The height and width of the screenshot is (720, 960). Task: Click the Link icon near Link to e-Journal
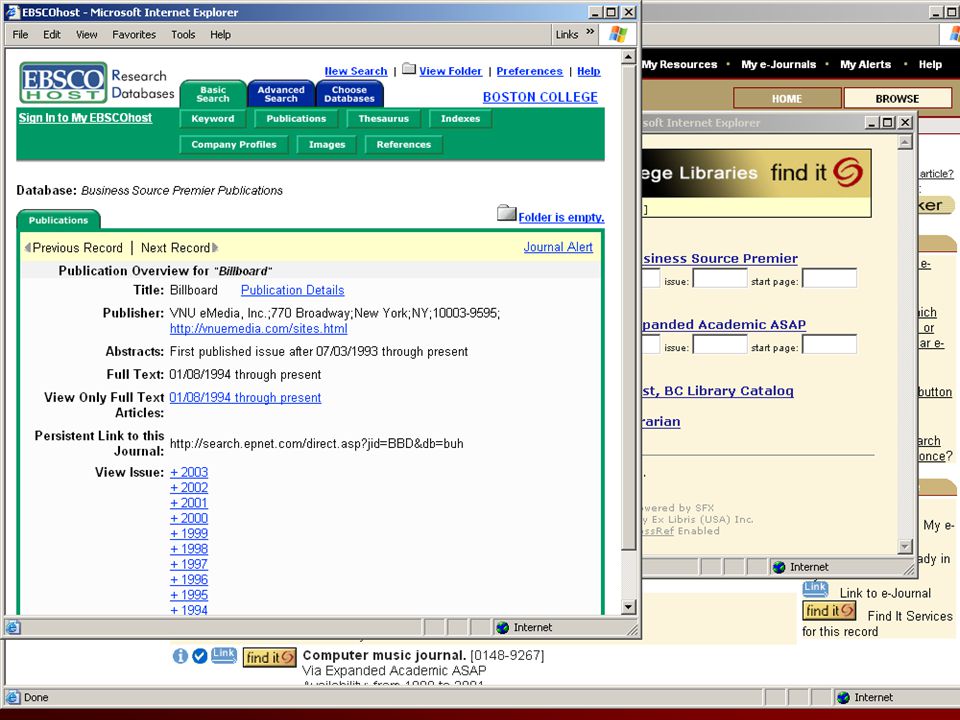tap(815, 589)
